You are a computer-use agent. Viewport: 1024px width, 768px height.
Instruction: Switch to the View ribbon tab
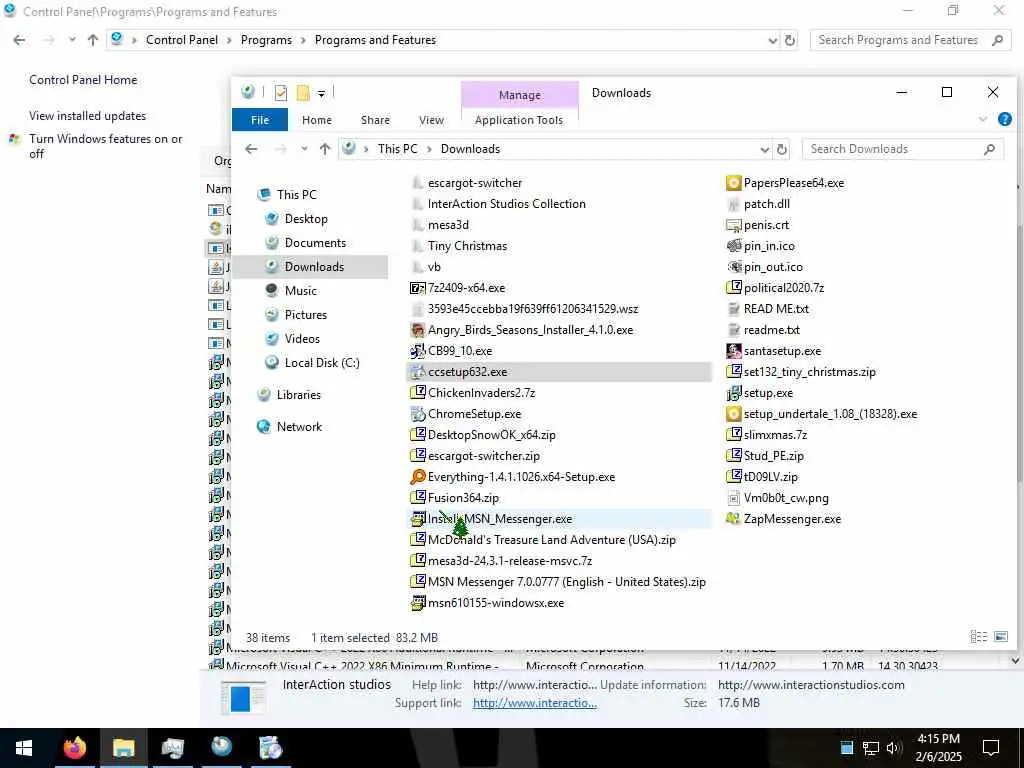pos(431,120)
